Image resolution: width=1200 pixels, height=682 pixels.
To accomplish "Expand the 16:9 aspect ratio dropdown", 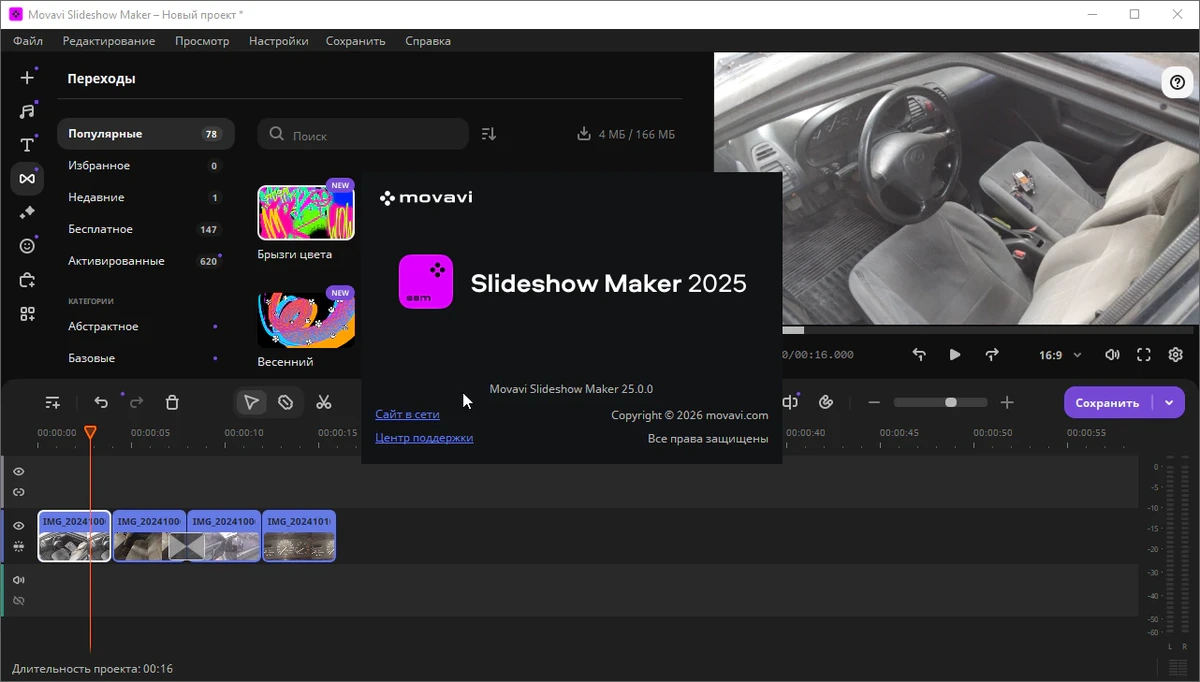I will (x=1060, y=355).
